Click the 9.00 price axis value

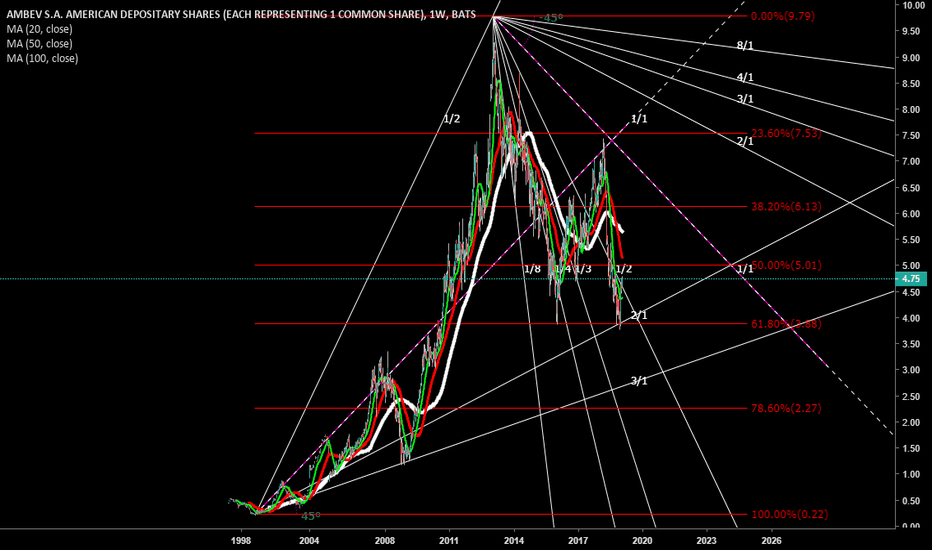click(913, 58)
